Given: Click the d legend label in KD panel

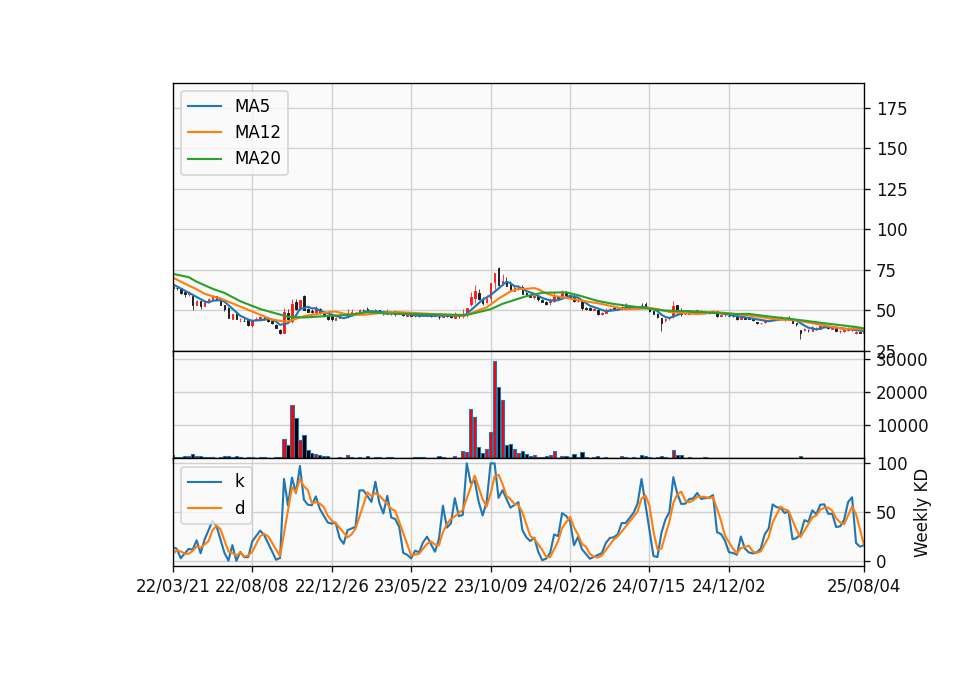Looking at the screenshot, I should [x=240, y=508].
